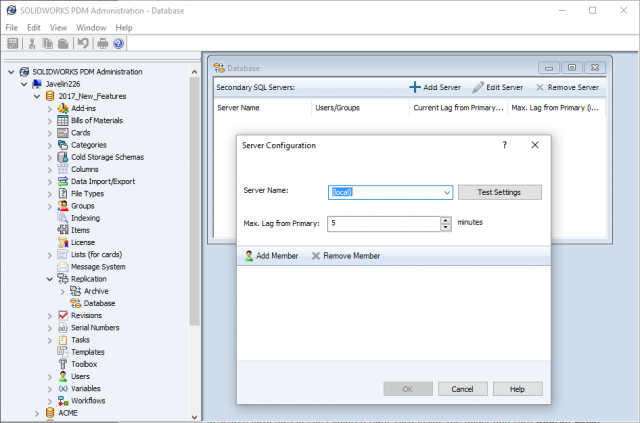Expand the Workflows tree node
The height and width of the screenshot is (423, 640).
[50, 401]
